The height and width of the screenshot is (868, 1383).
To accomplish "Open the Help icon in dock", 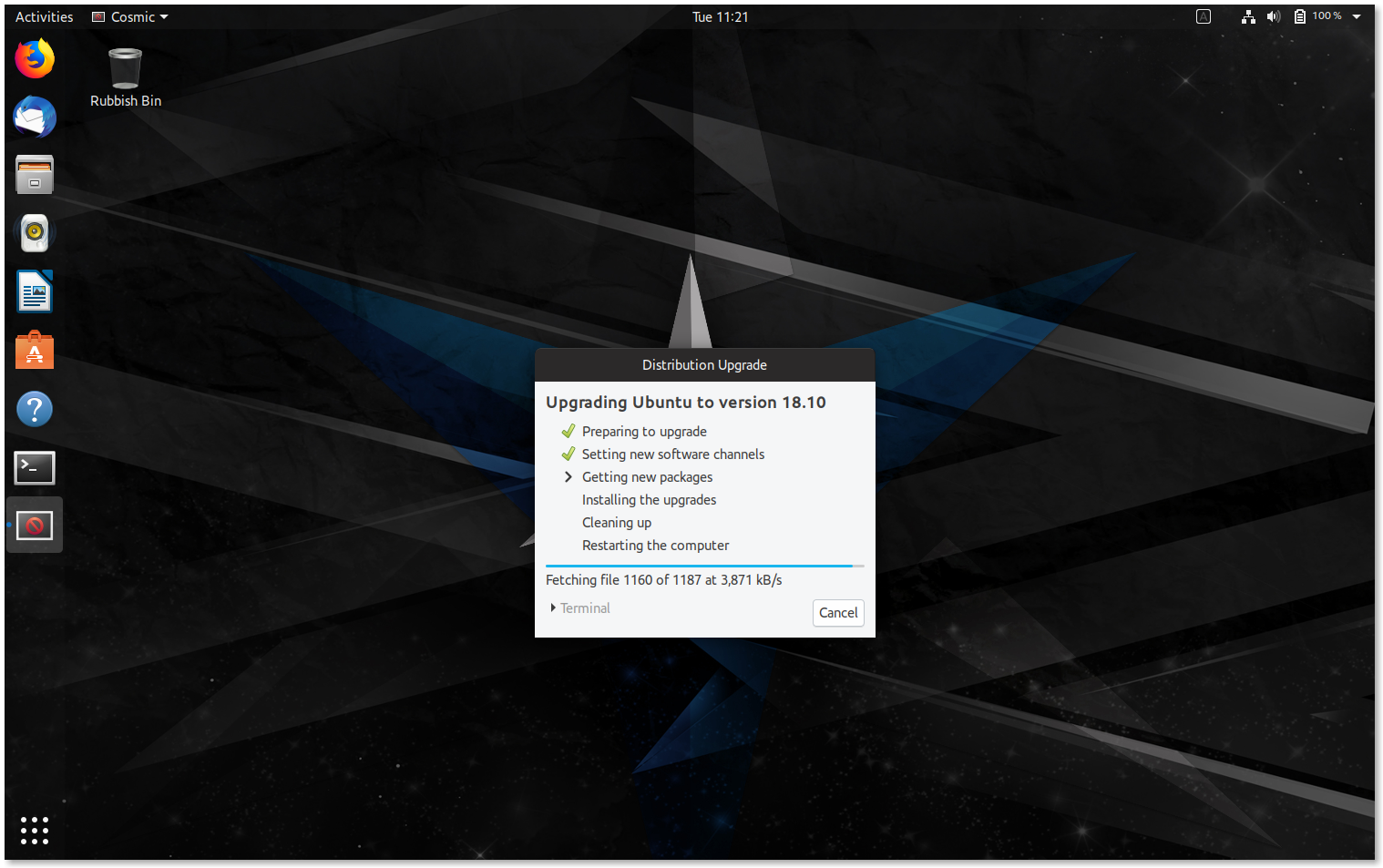I will pyautogui.click(x=35, y=409).
